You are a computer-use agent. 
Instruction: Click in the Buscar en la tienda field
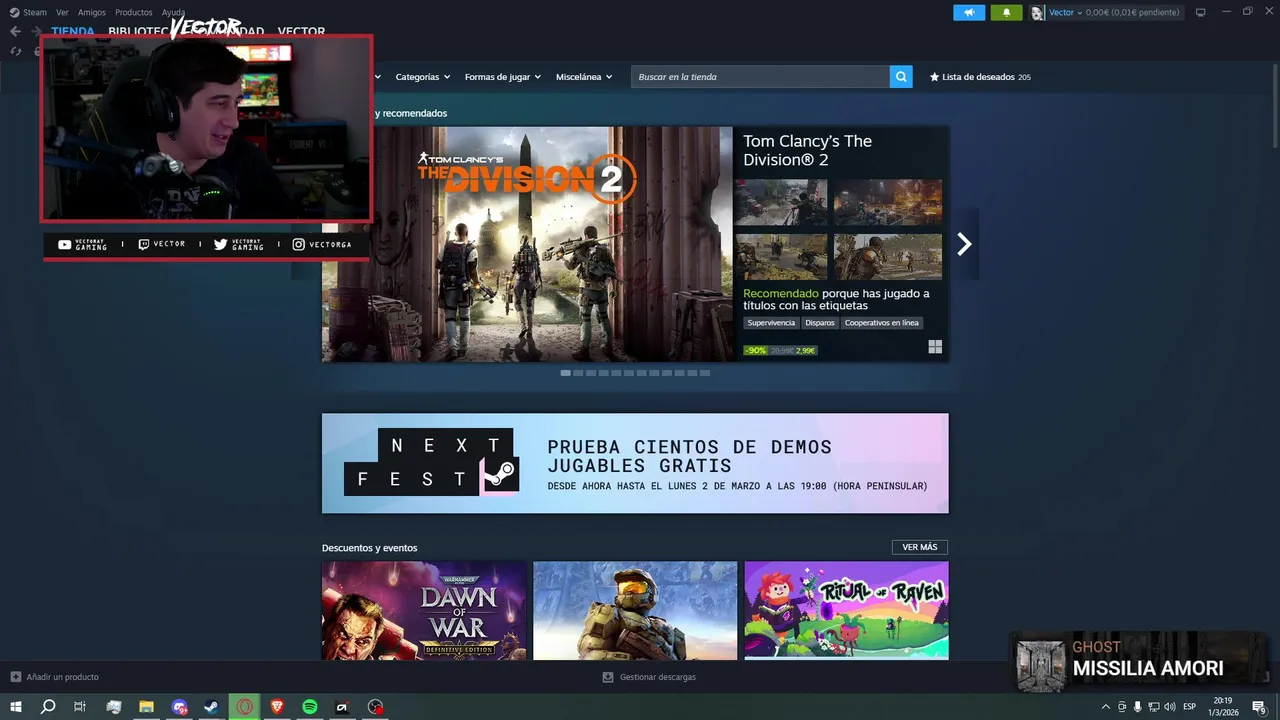pyautogui.click(x=760, y=77)
